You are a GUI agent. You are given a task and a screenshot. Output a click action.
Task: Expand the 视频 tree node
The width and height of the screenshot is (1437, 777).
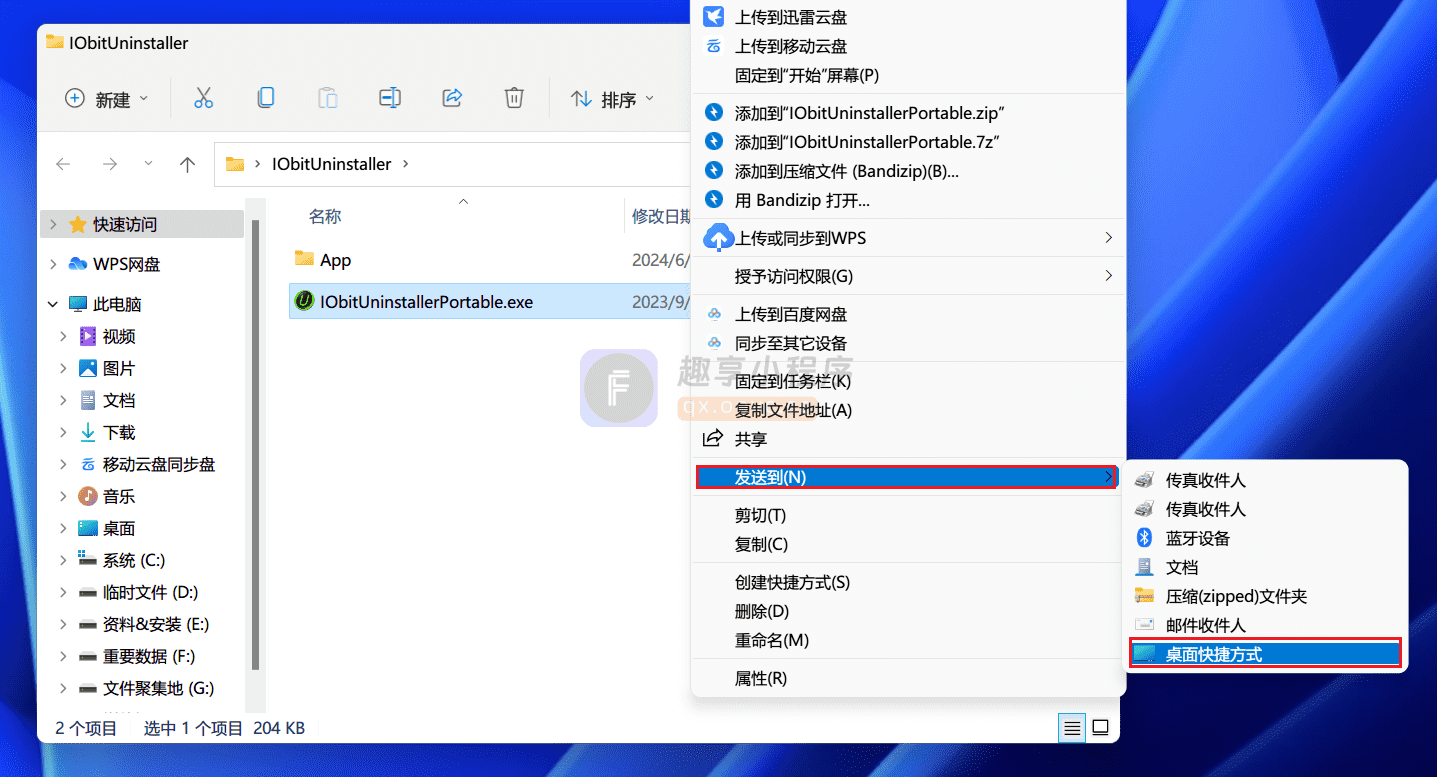click(x=63, y=337)
